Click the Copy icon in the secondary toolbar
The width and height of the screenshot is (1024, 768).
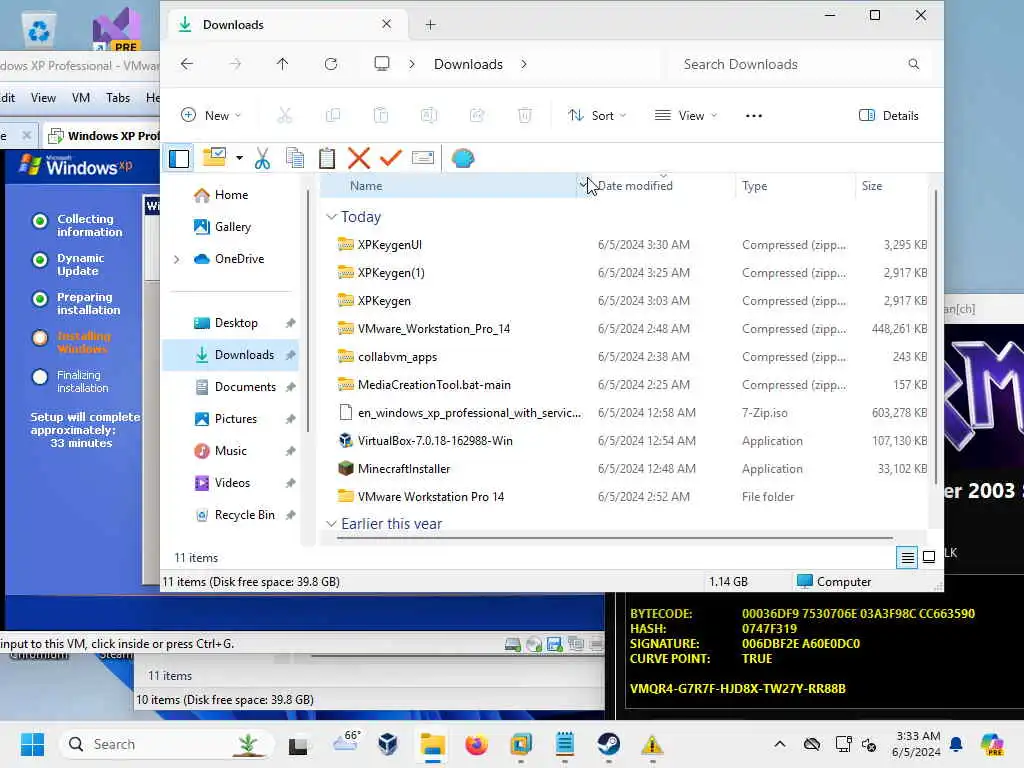click(x=295, y=158)
